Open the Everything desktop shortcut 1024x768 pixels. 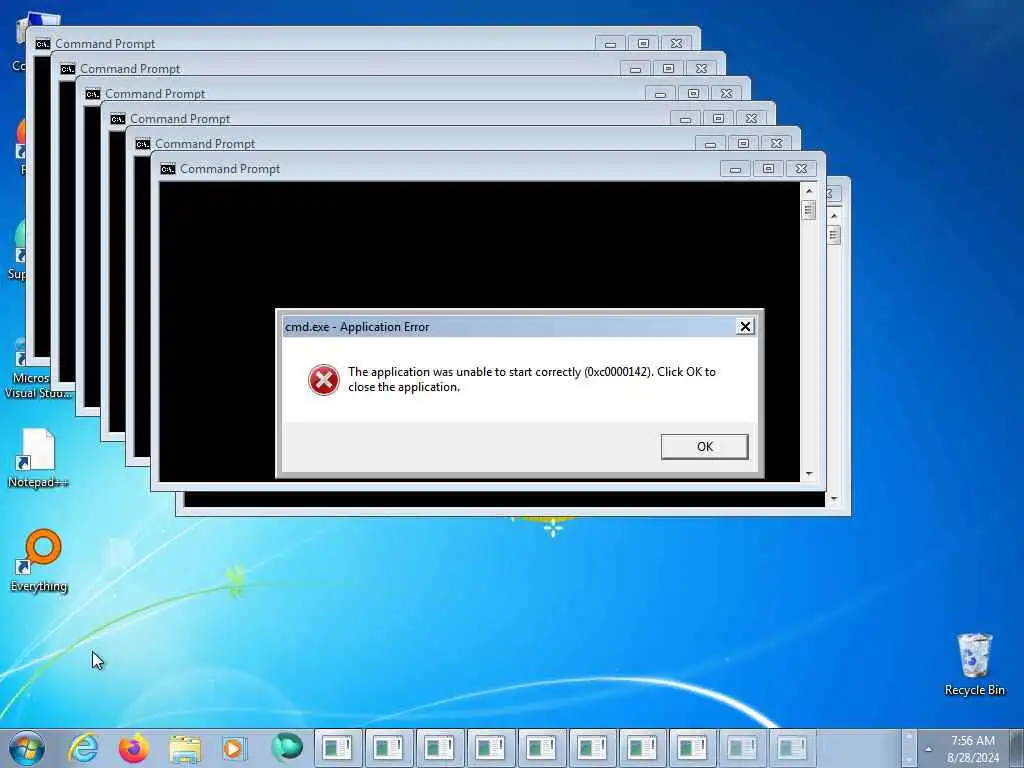pos(39,560)
